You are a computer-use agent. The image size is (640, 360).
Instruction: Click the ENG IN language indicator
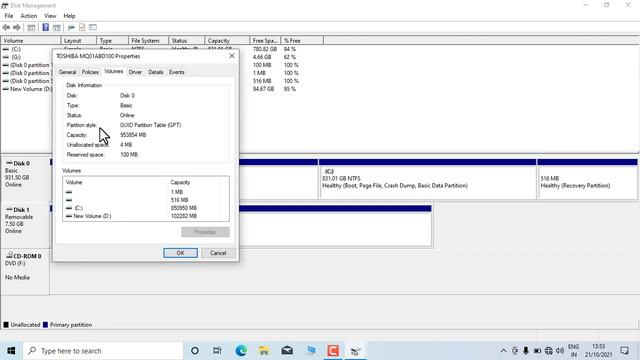(573, 351)
